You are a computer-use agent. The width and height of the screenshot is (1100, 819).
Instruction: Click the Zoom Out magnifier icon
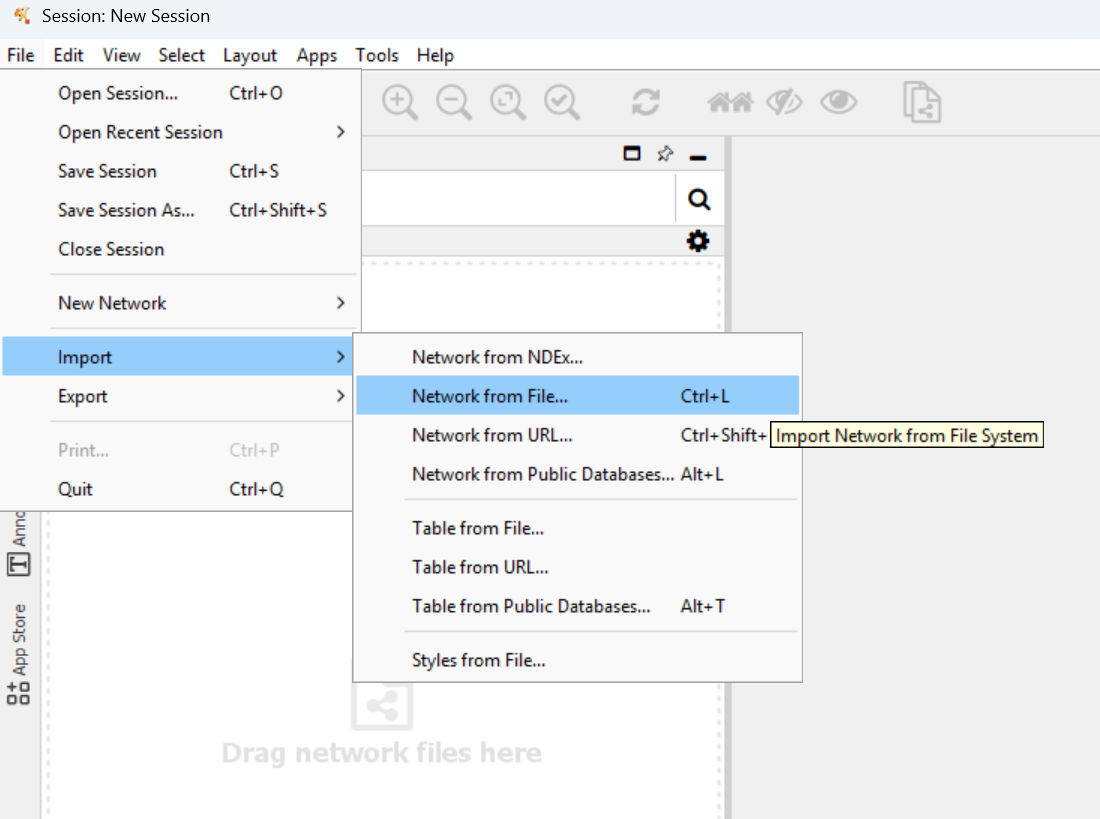point(454,102)
